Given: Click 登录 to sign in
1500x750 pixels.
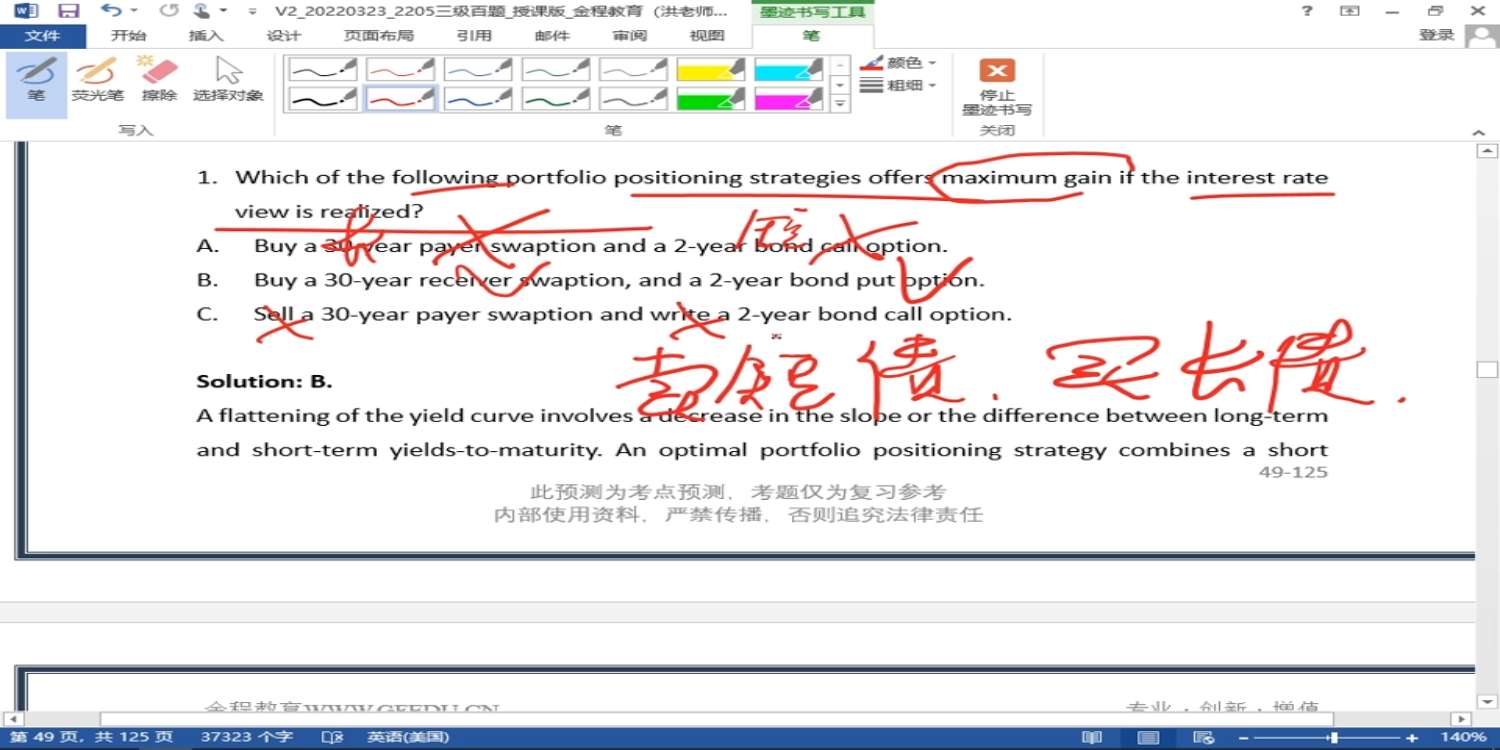Looking at the screenshot, I should pos(1436,35).
